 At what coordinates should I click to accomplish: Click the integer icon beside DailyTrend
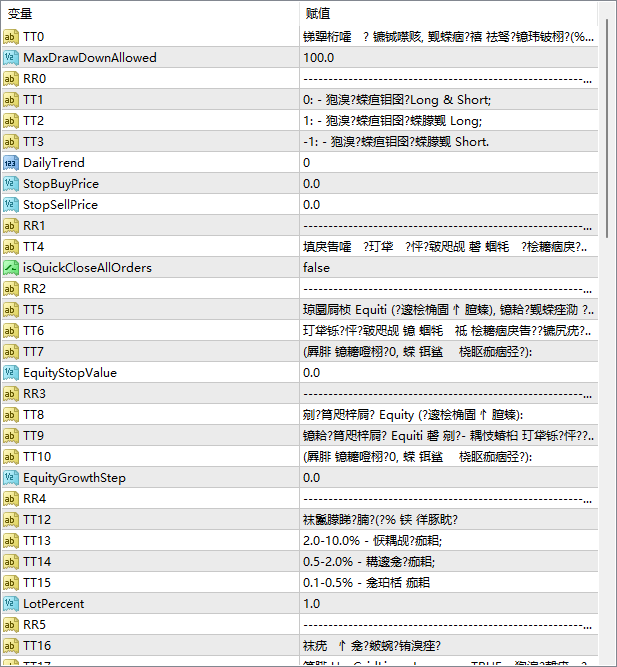pos(11,163)
